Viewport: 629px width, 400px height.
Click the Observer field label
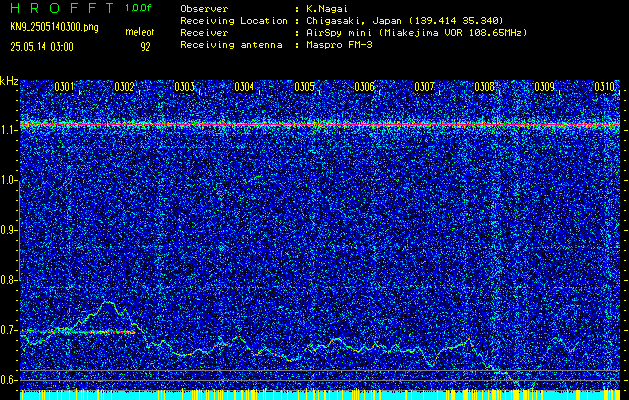pyautogui.click(x=204, y=8)
